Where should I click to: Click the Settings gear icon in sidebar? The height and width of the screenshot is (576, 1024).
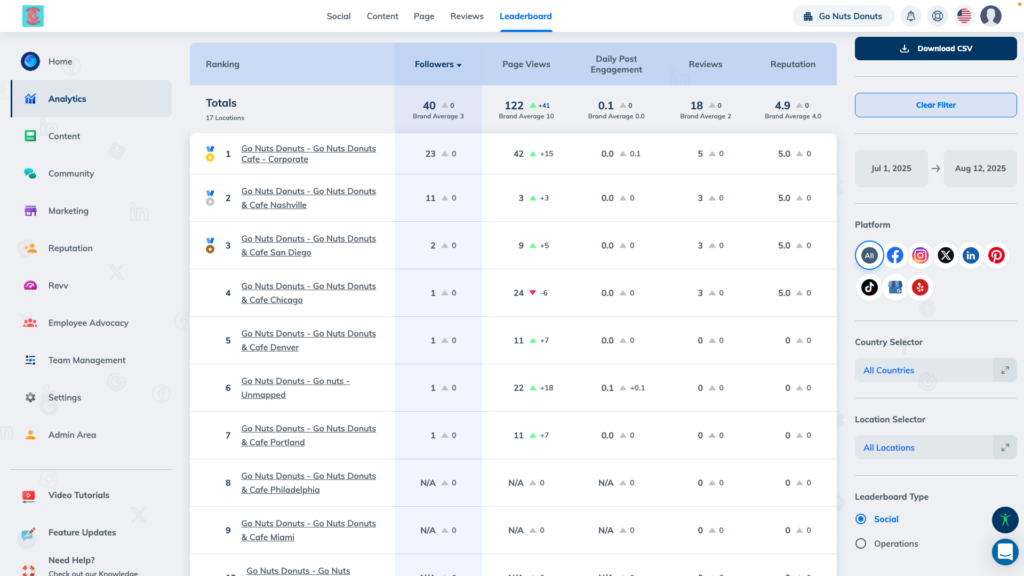coord(30,397)
